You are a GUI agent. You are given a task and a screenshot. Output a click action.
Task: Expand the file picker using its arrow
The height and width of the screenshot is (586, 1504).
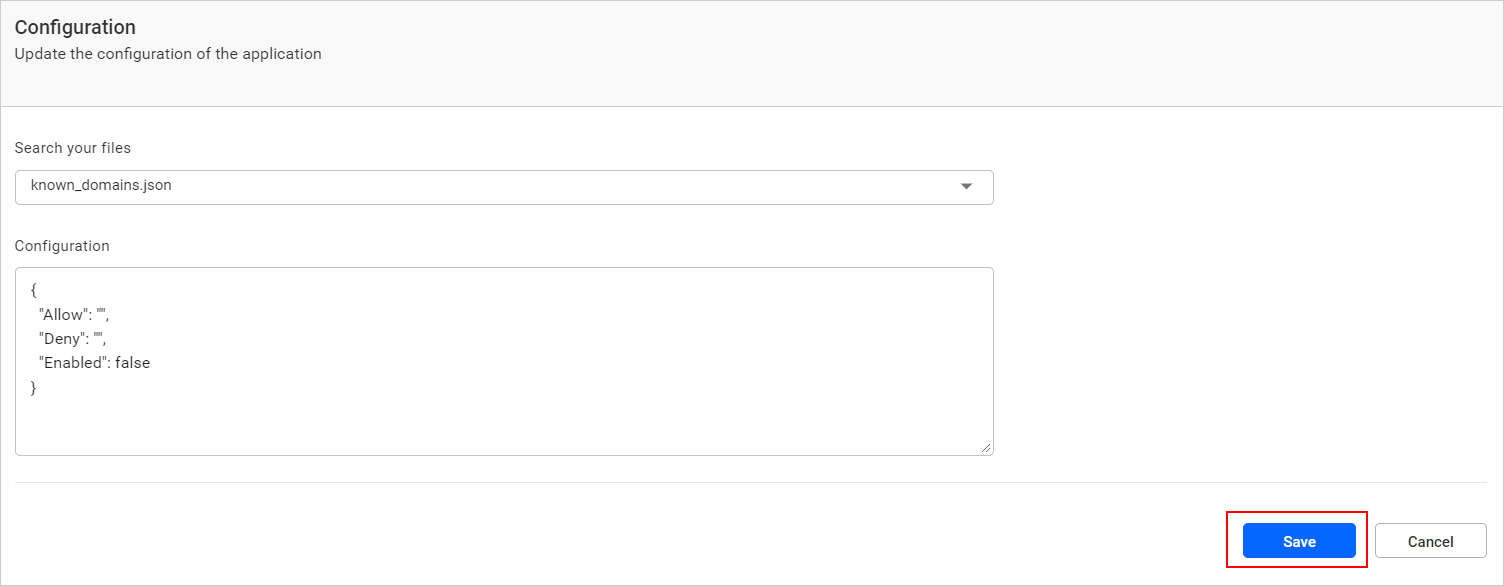coord(966,186)
